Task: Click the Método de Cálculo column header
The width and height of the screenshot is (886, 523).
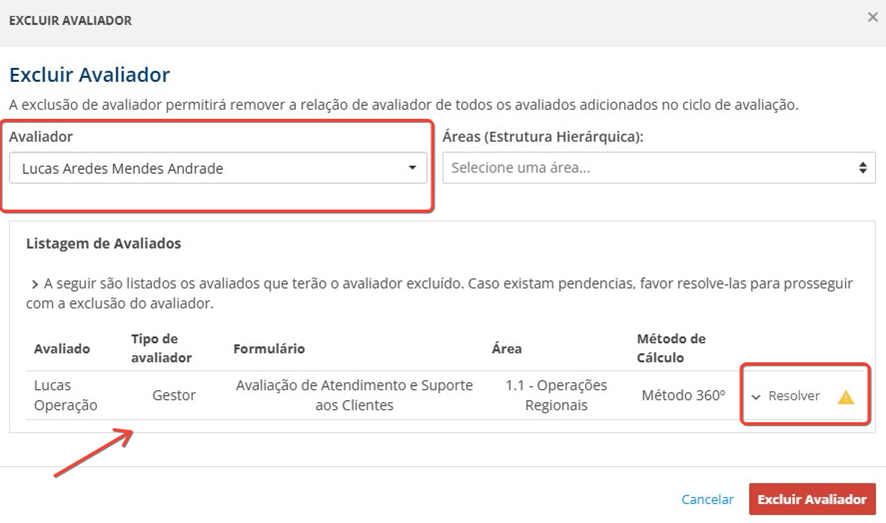Action: [671, 348]
